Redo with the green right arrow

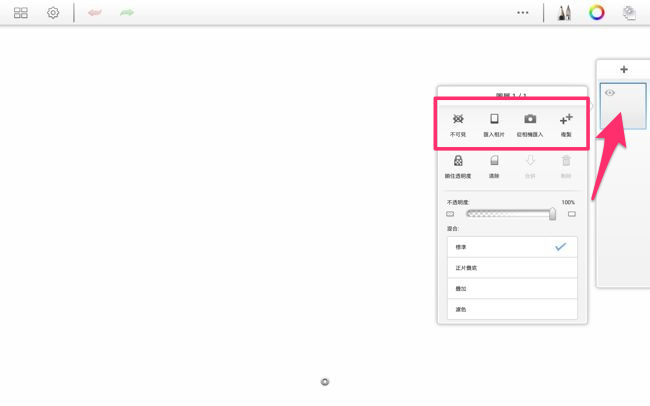coord(127,13)
